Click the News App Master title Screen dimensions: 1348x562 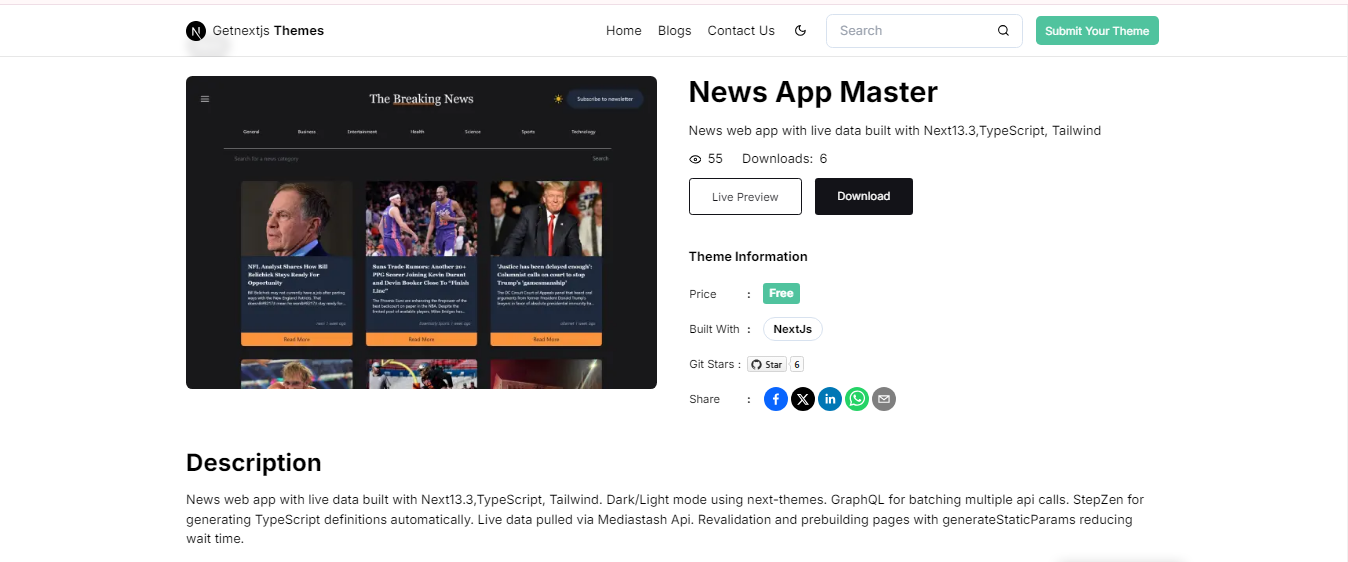coord(813,92)
